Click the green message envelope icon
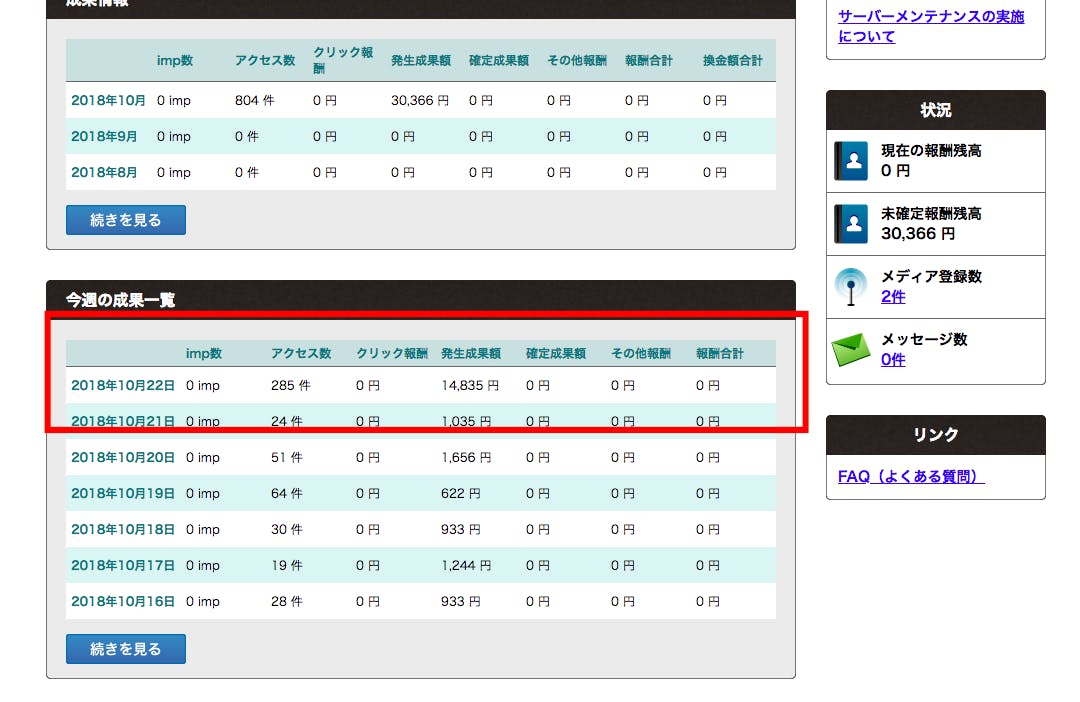Viewport: 1080px width, 702px height. (851, 350)
